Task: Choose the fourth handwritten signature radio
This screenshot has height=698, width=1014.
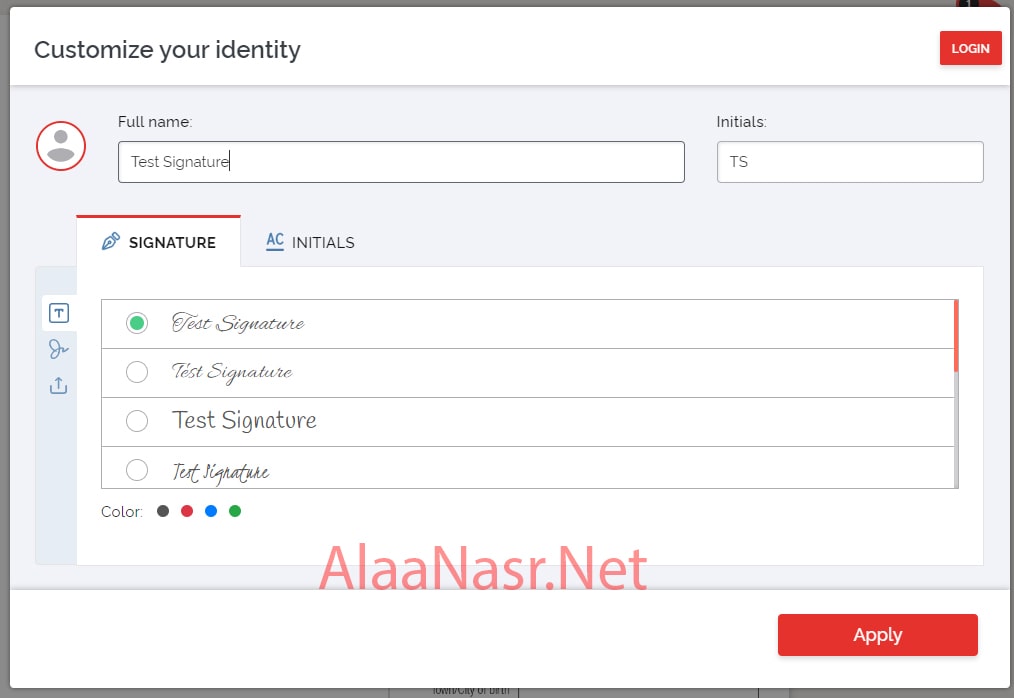Action: (137, 469)
